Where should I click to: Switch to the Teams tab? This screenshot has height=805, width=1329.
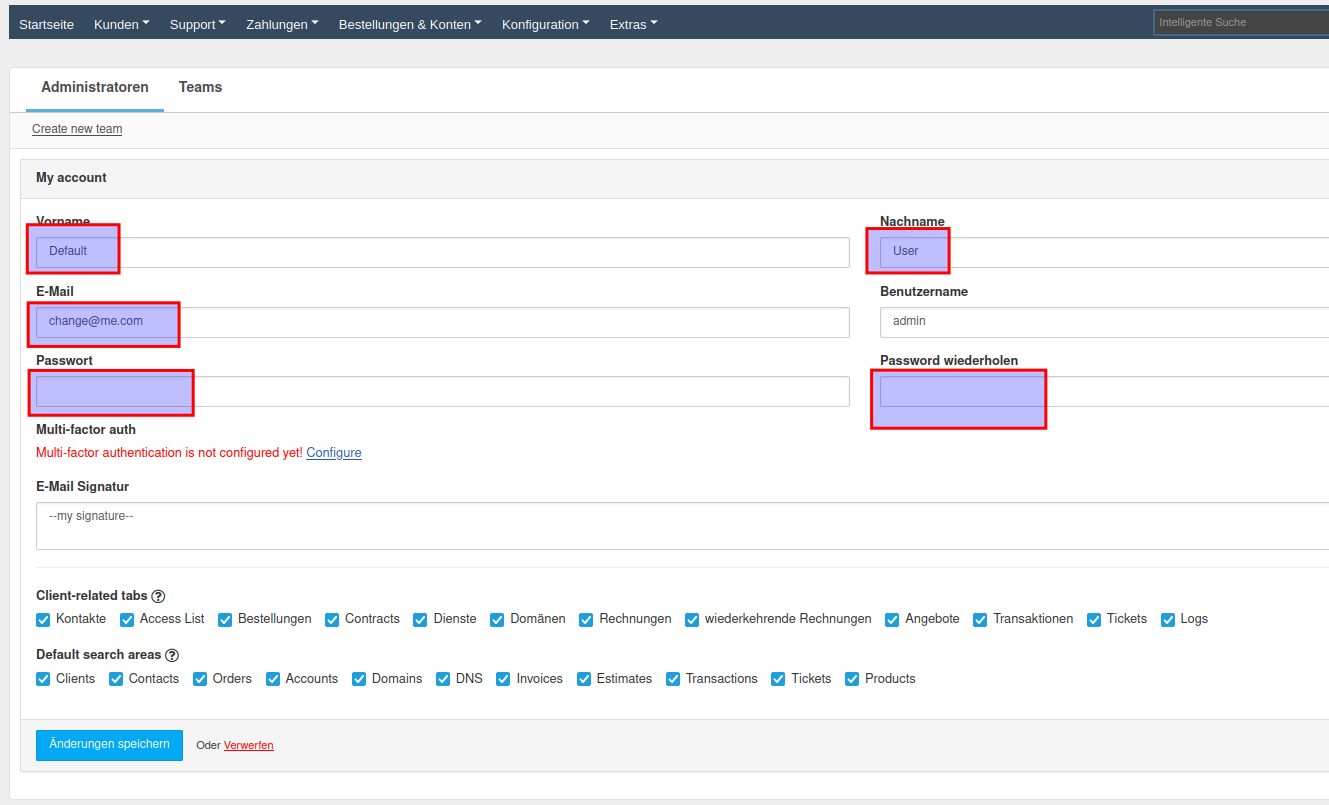(200, 87)
